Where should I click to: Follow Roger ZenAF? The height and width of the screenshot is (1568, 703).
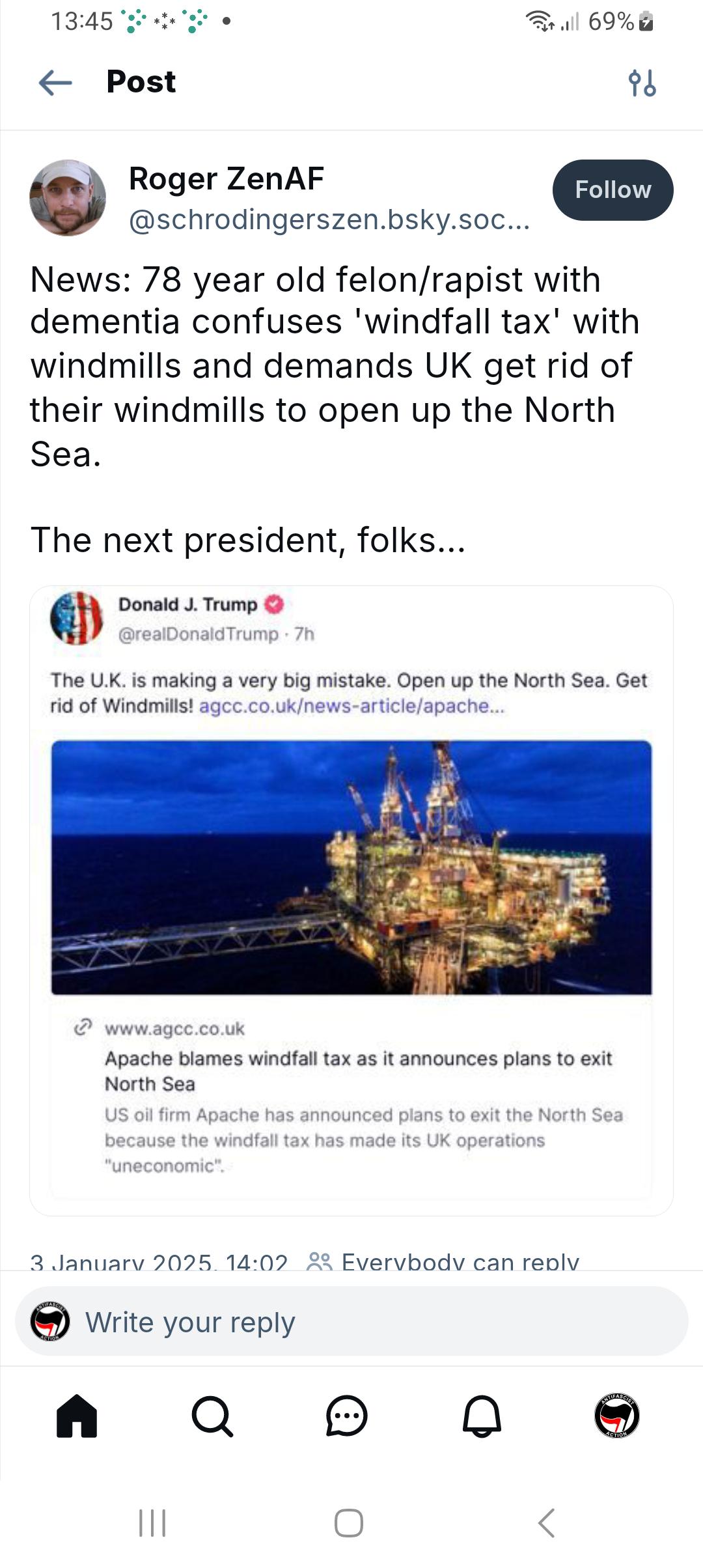[613, 190]
